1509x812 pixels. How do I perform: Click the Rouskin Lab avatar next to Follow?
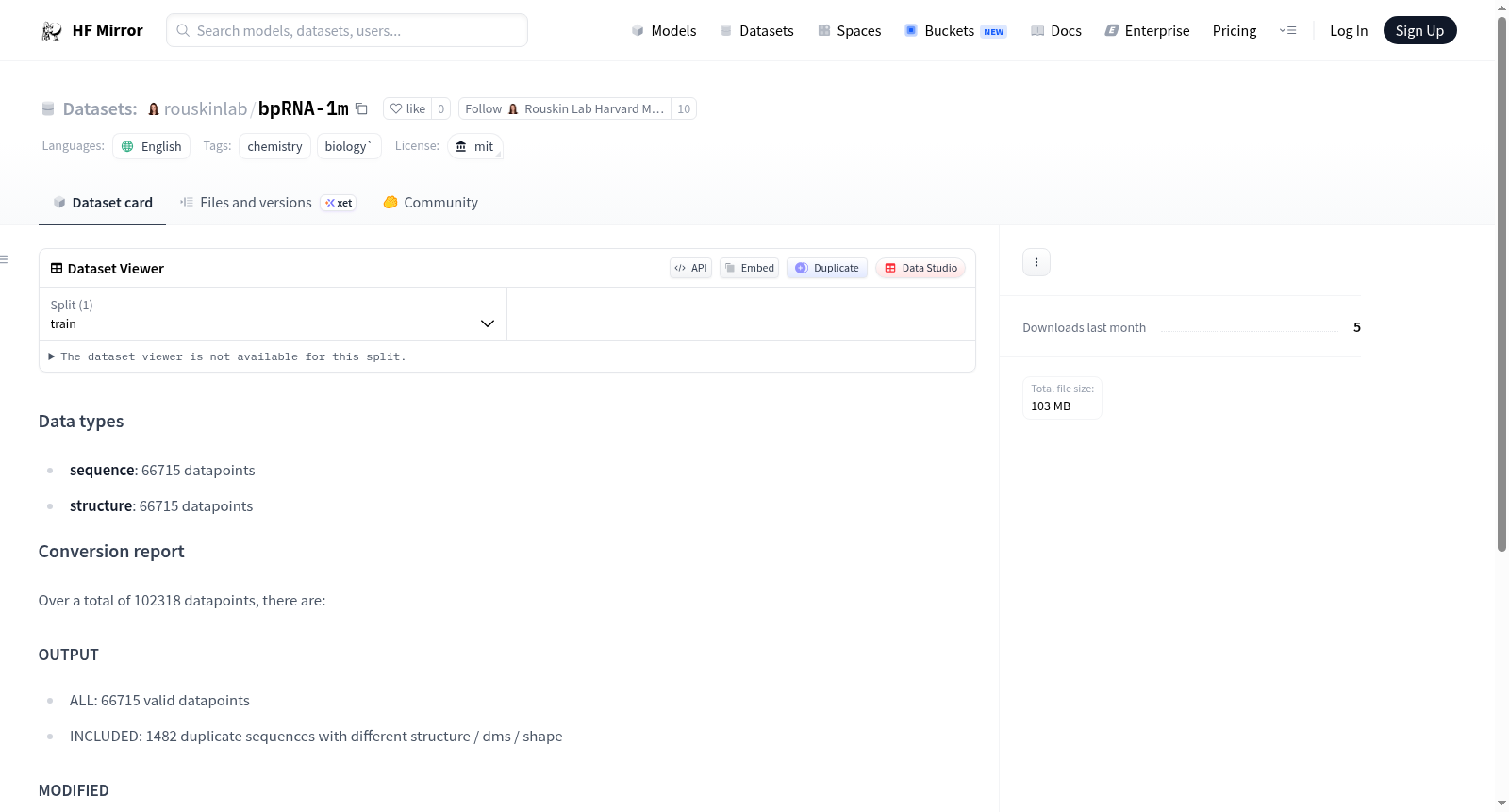[x=513, y=109]
